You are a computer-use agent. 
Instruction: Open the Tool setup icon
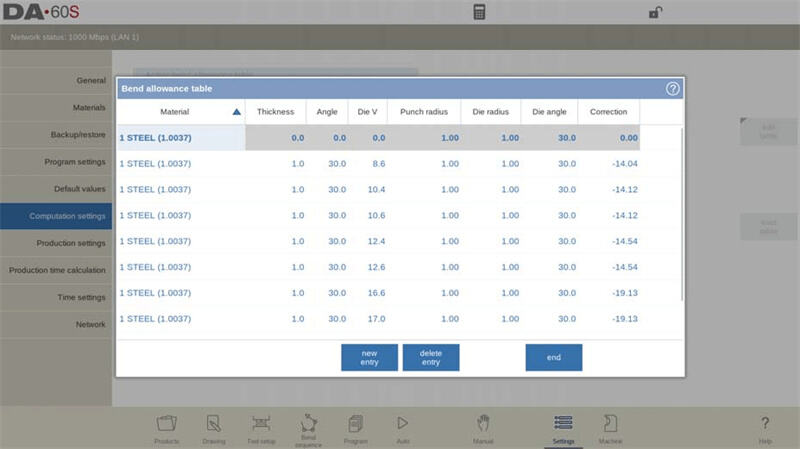[261, 427]
